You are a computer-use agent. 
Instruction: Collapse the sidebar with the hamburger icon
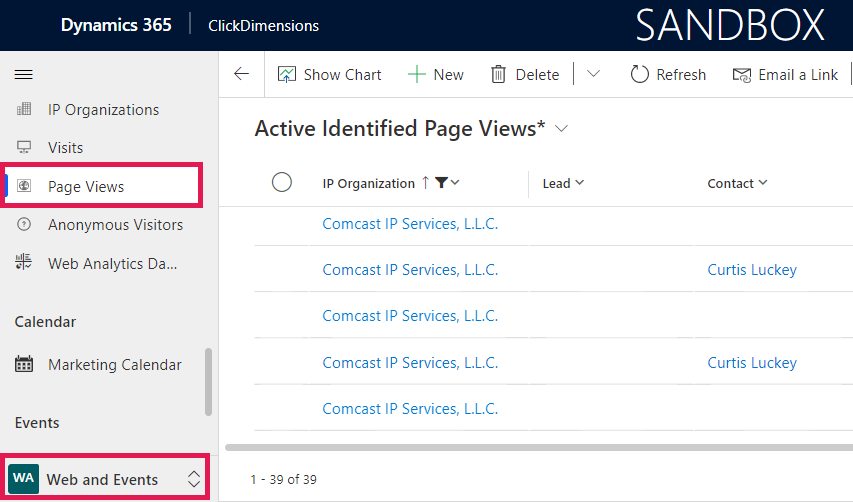(x=23, y=75)
